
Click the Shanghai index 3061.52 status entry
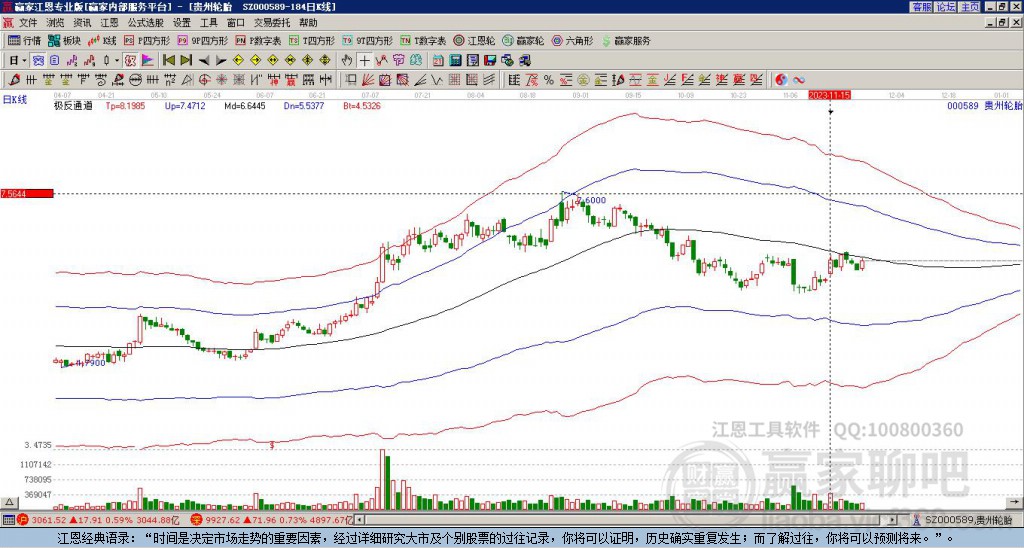click(98, 521)
